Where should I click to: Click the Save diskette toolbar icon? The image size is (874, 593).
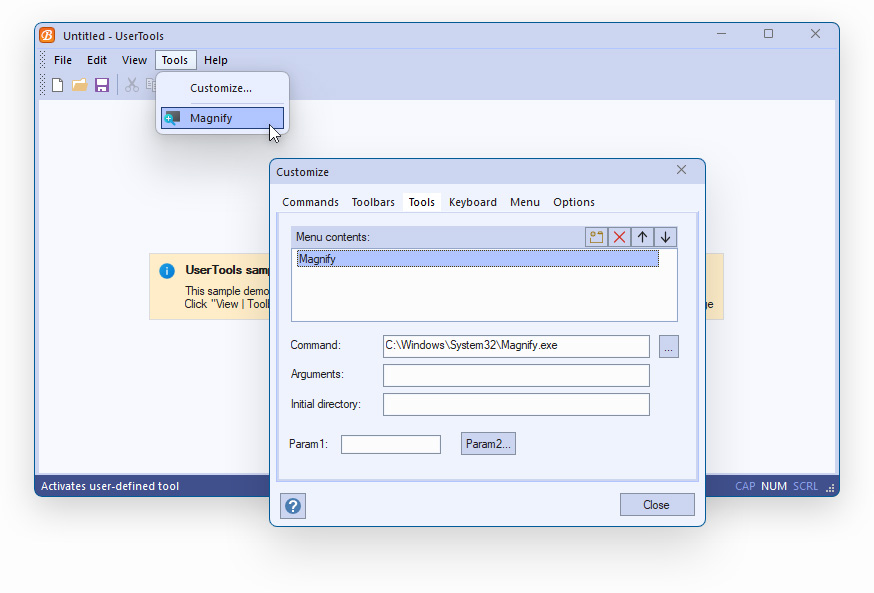(102, 85)
